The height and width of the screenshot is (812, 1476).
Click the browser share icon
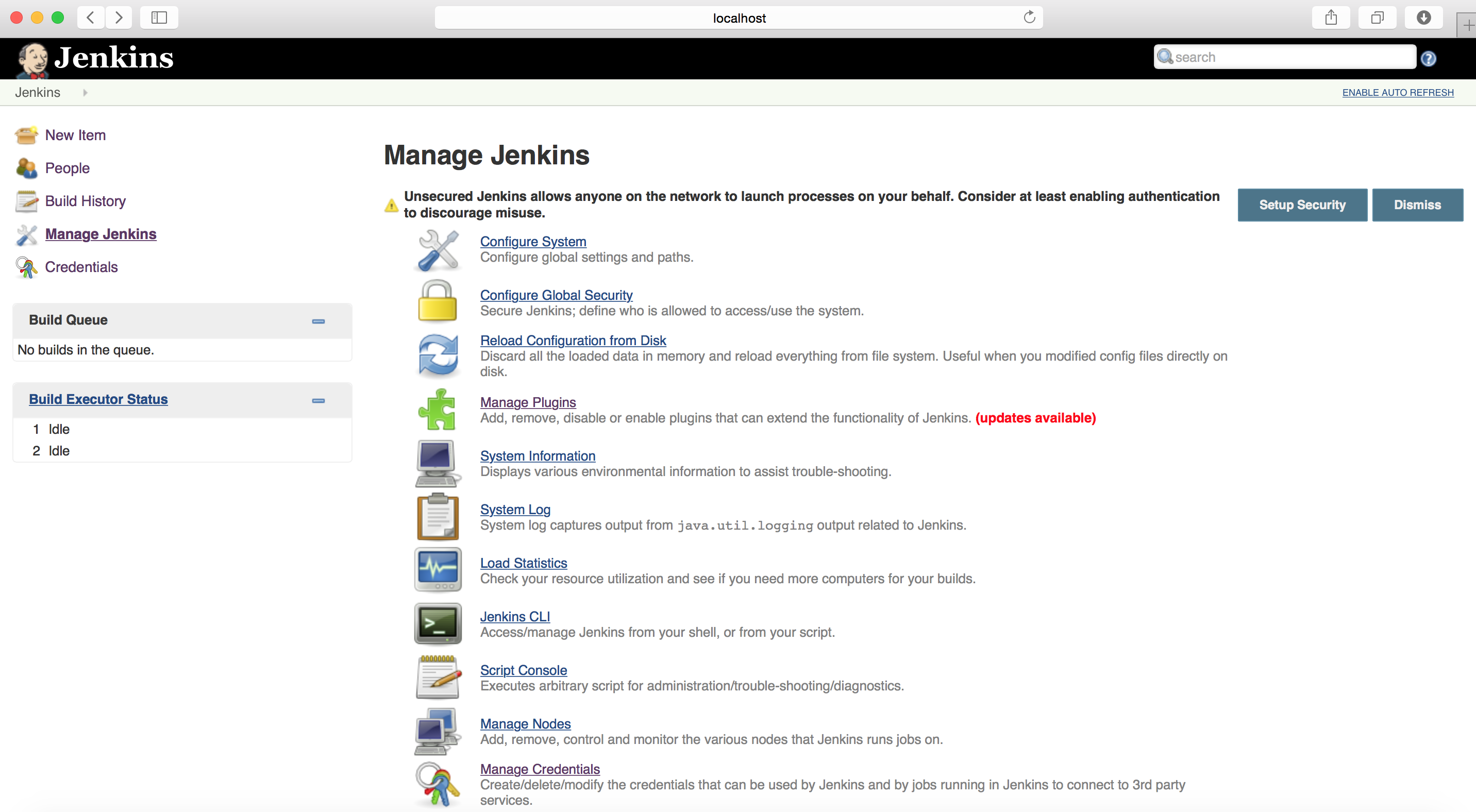tap(1331, 17)
